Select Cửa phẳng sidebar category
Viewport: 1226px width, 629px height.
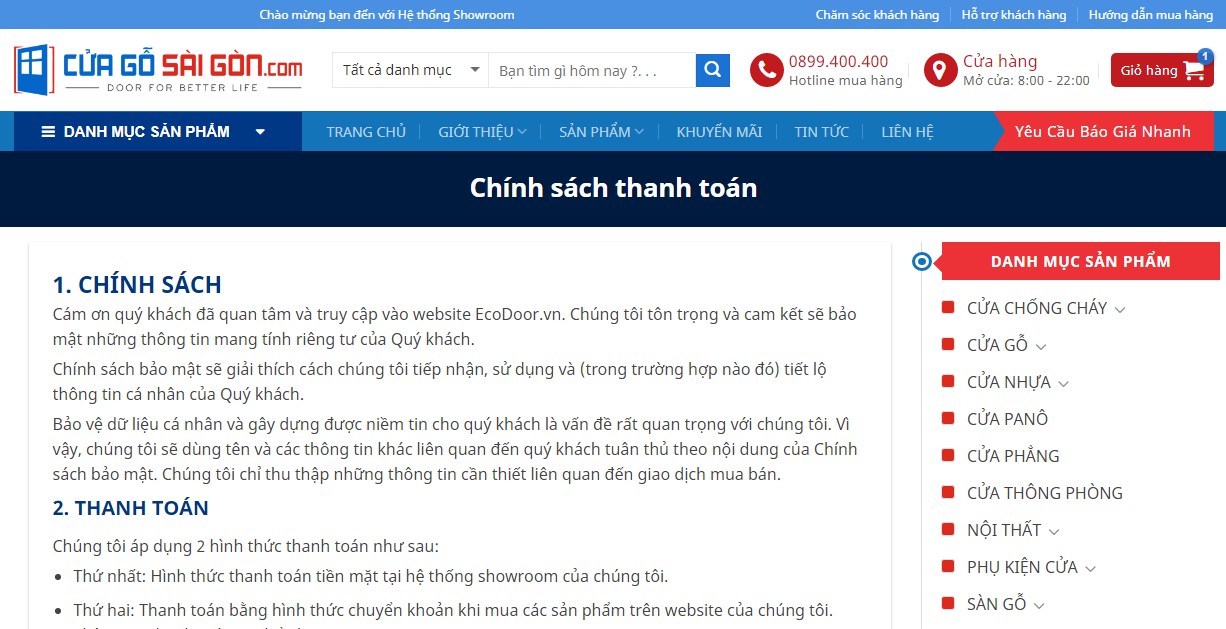point(1013,456)
